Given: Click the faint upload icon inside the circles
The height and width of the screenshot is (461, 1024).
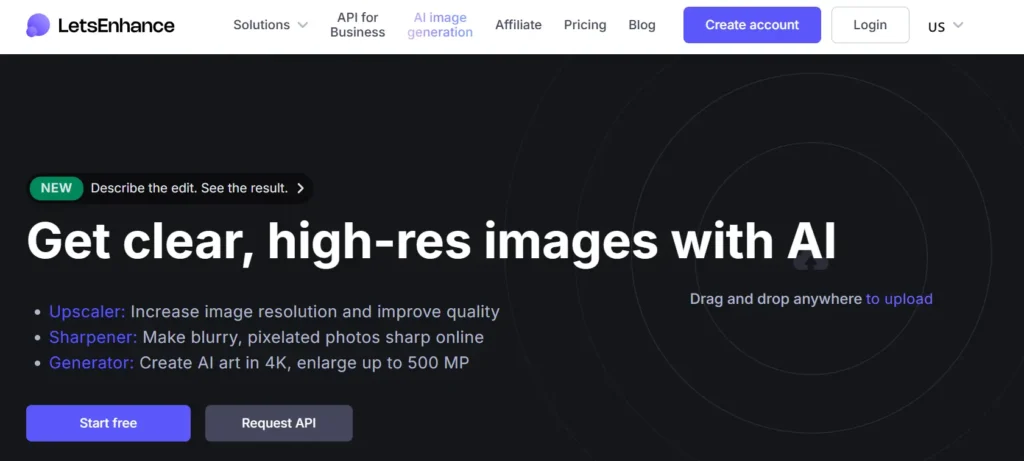Looking at the screenshot, I should [x=811, y=262].
